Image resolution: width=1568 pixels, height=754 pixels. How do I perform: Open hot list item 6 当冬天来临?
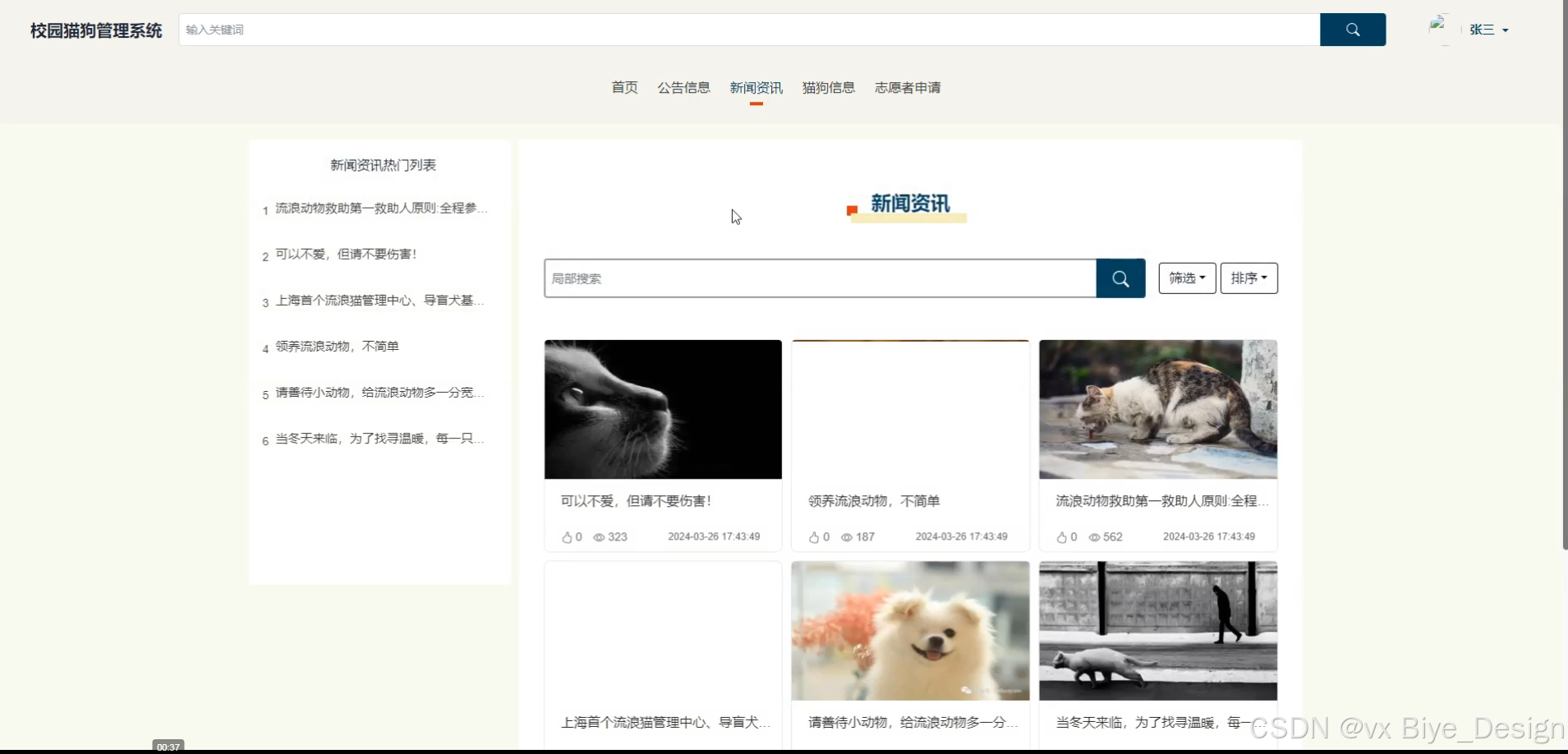pyautogui.click(x=379, y=439)
